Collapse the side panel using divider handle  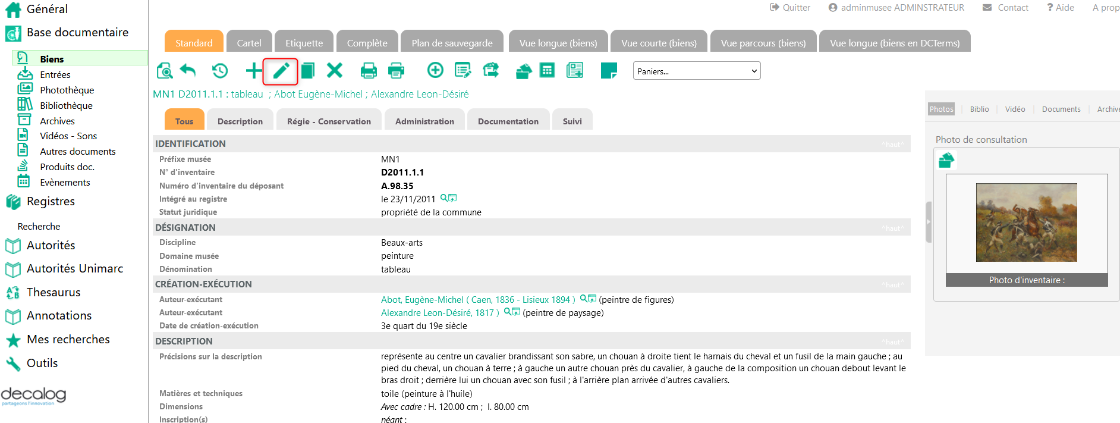click(928, 222)
